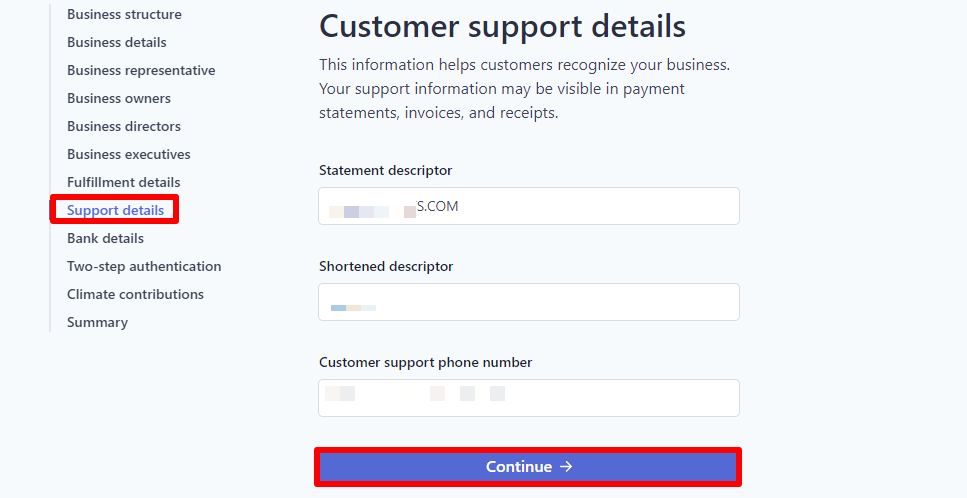Click the Customer support phone number label
Viewport: 967px width, 498px height.
[x=425, y=363]
